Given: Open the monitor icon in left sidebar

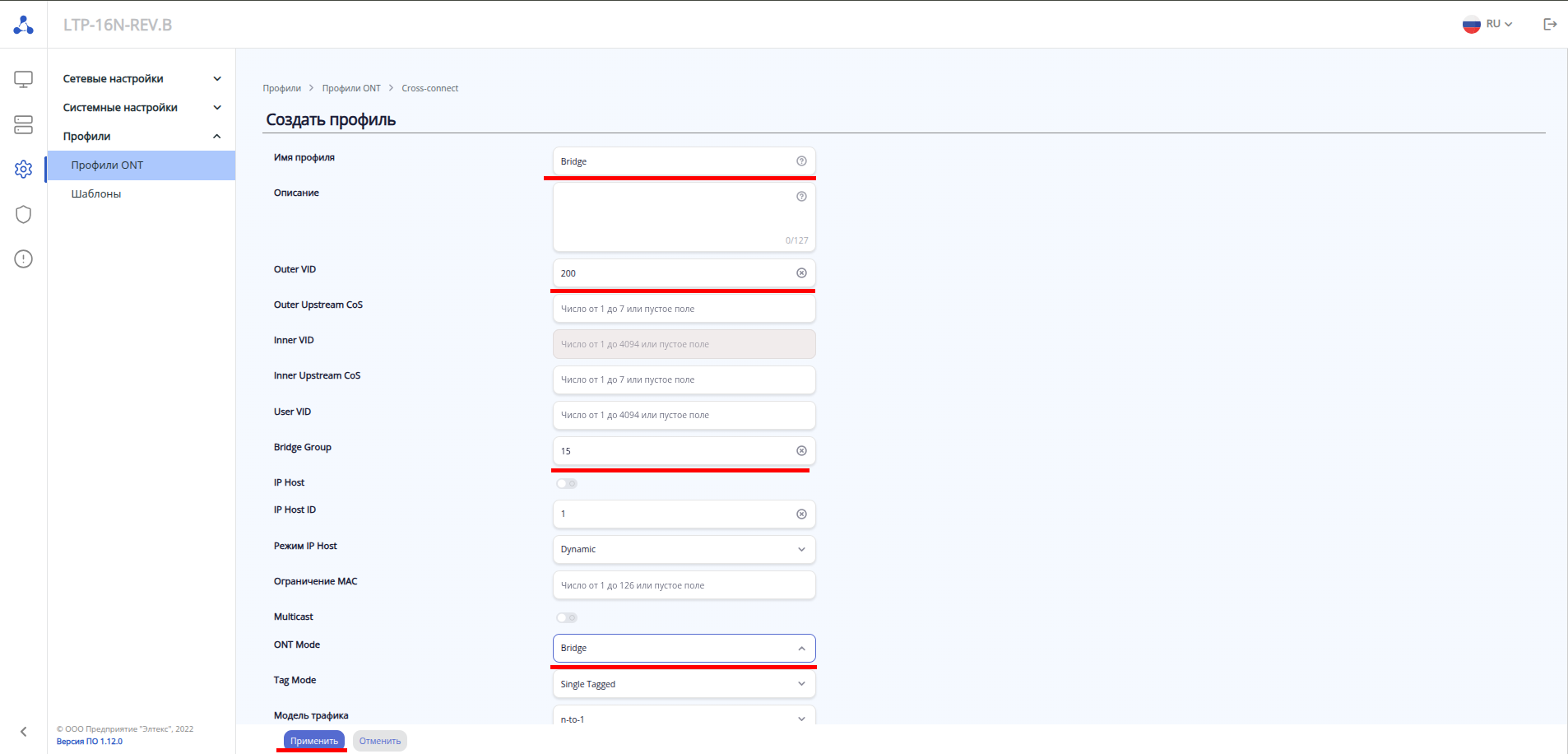Looking at the screenshot, I should [23, 79].
